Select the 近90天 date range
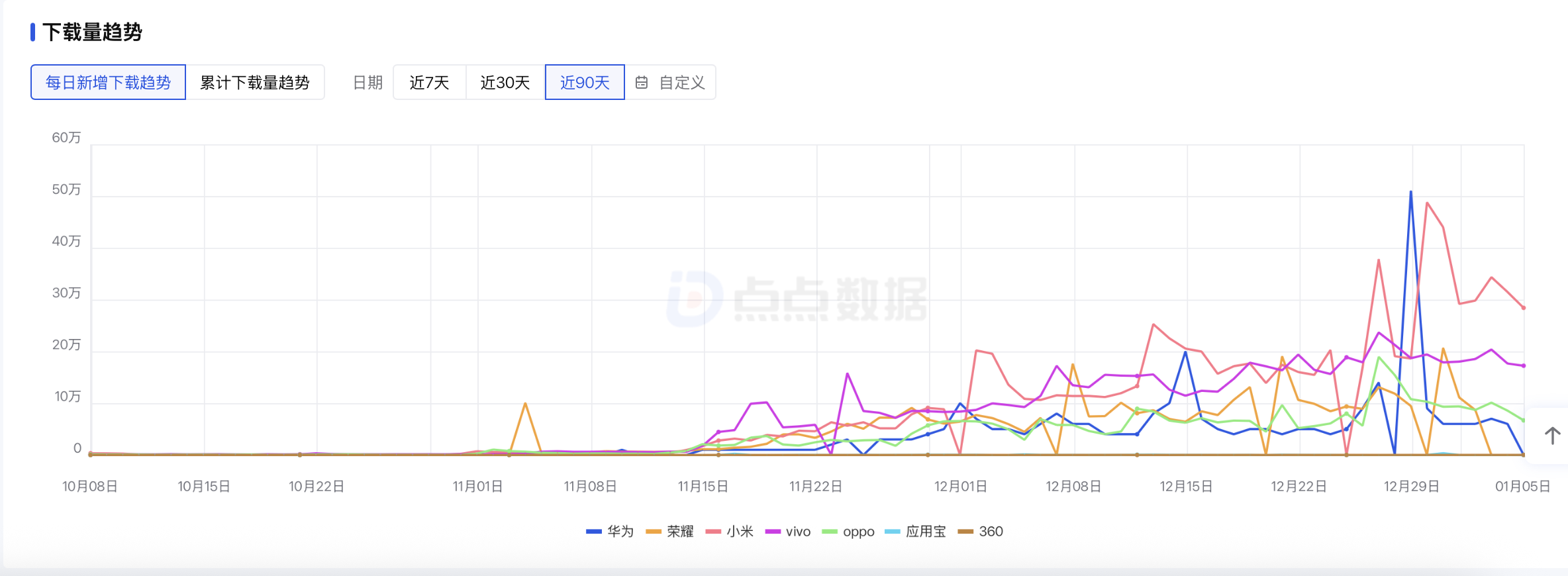The image size is (1568, 576). click(x=585, y=83)
